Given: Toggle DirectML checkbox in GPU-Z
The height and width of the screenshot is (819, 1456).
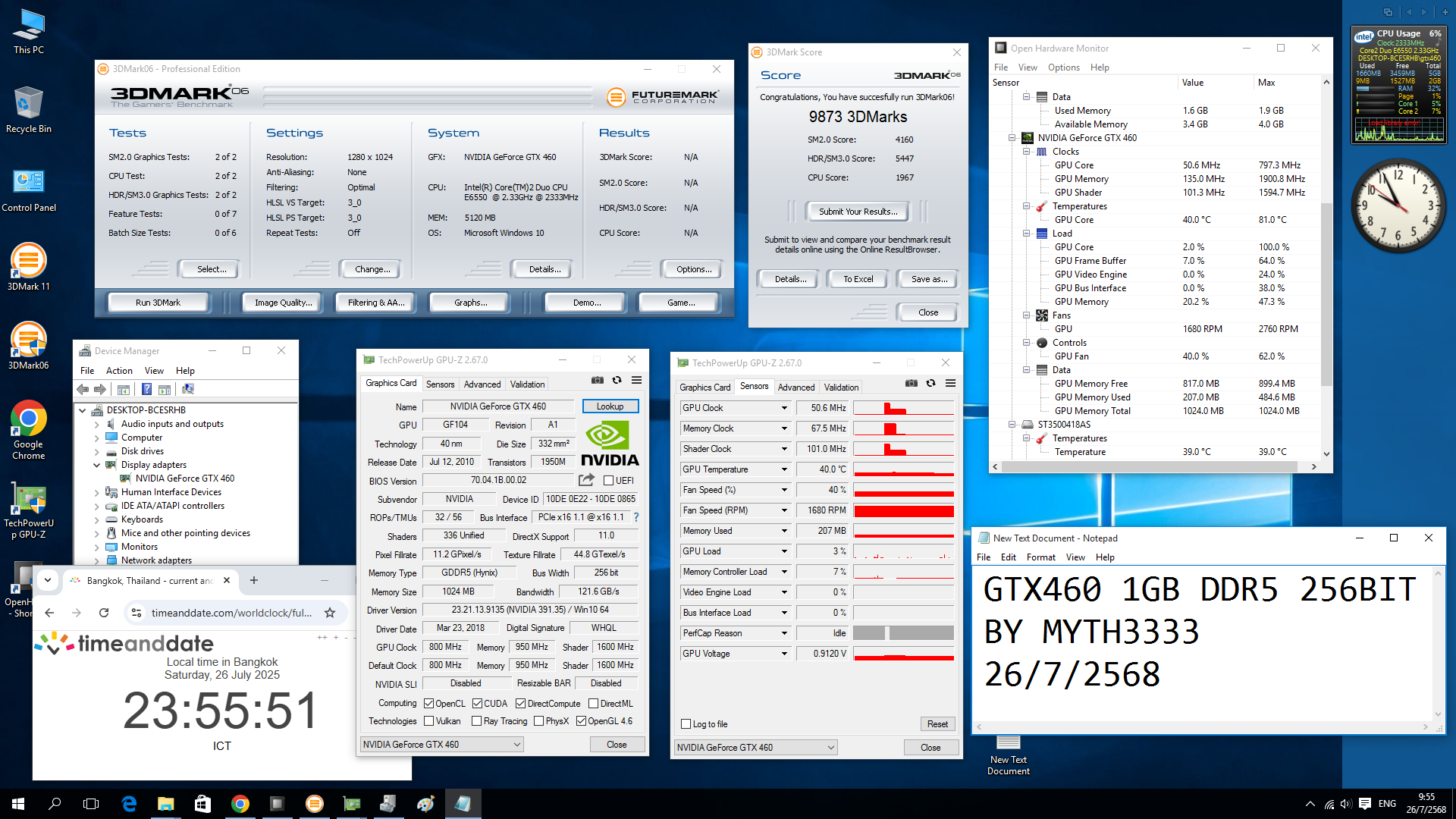Looking at the screenshot, I should coord(594,704).
